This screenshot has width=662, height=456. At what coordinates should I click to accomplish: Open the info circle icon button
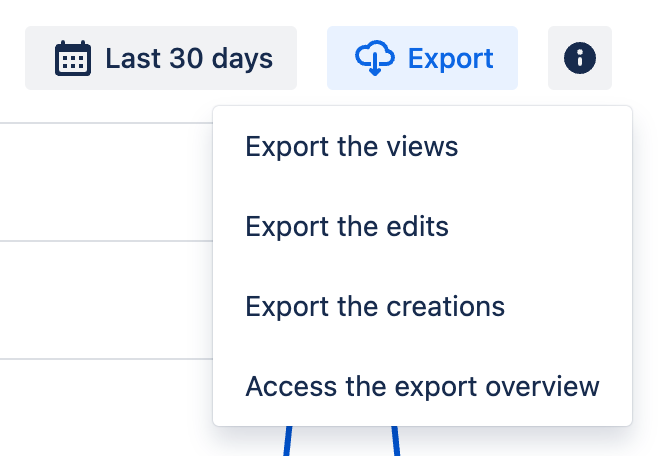coord(580,59)
